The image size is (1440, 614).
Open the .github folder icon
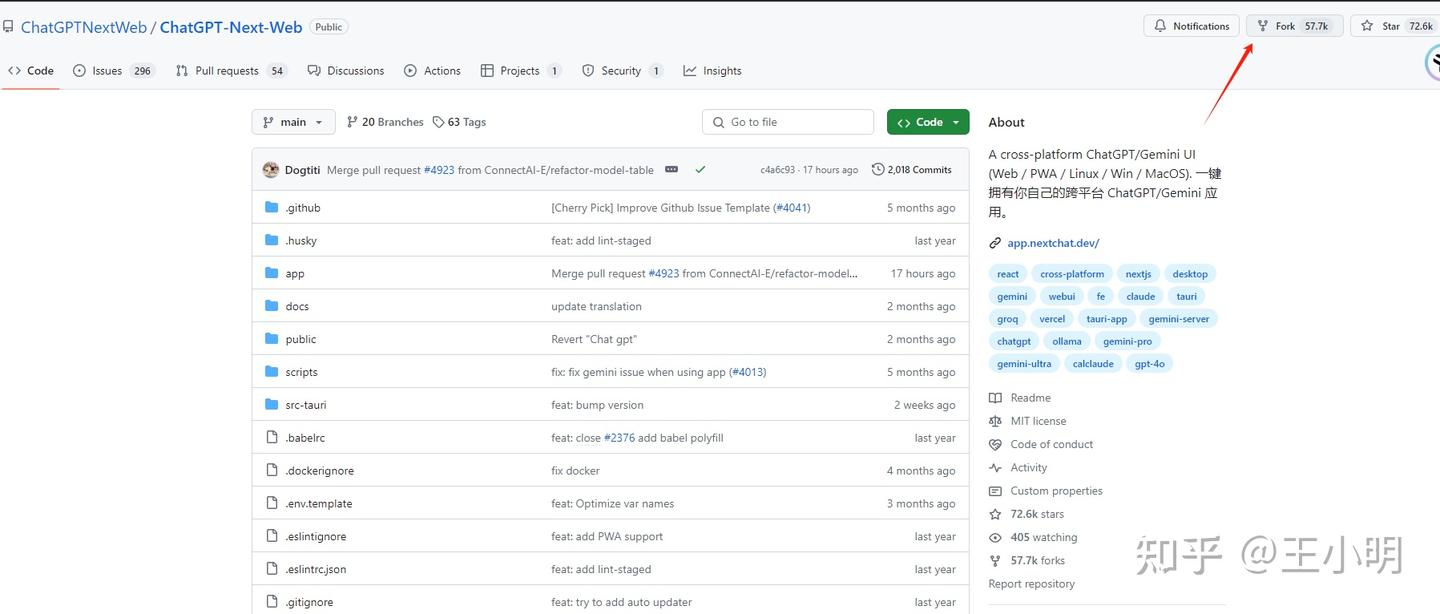pos(271,208)
